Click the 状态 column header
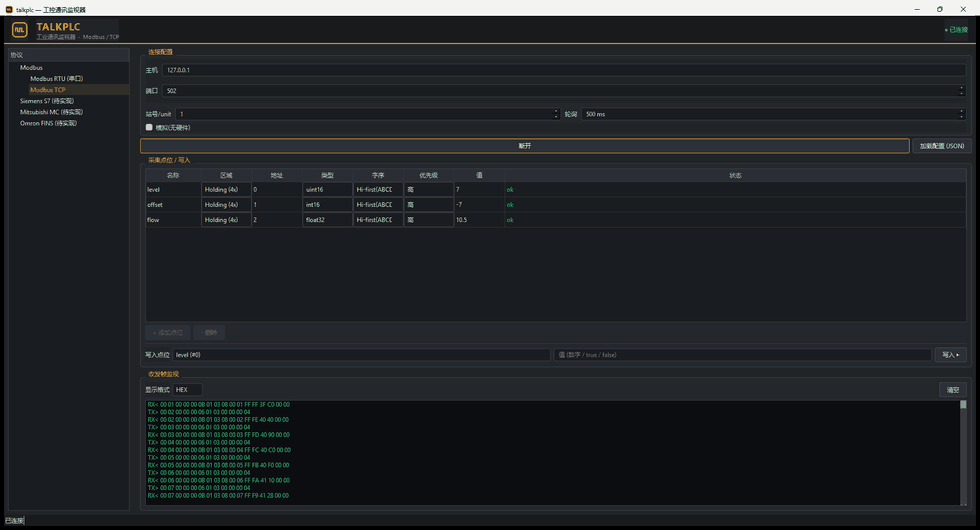Image resolution: width=980 pixels, height=530 pixels. pos(735,176)
